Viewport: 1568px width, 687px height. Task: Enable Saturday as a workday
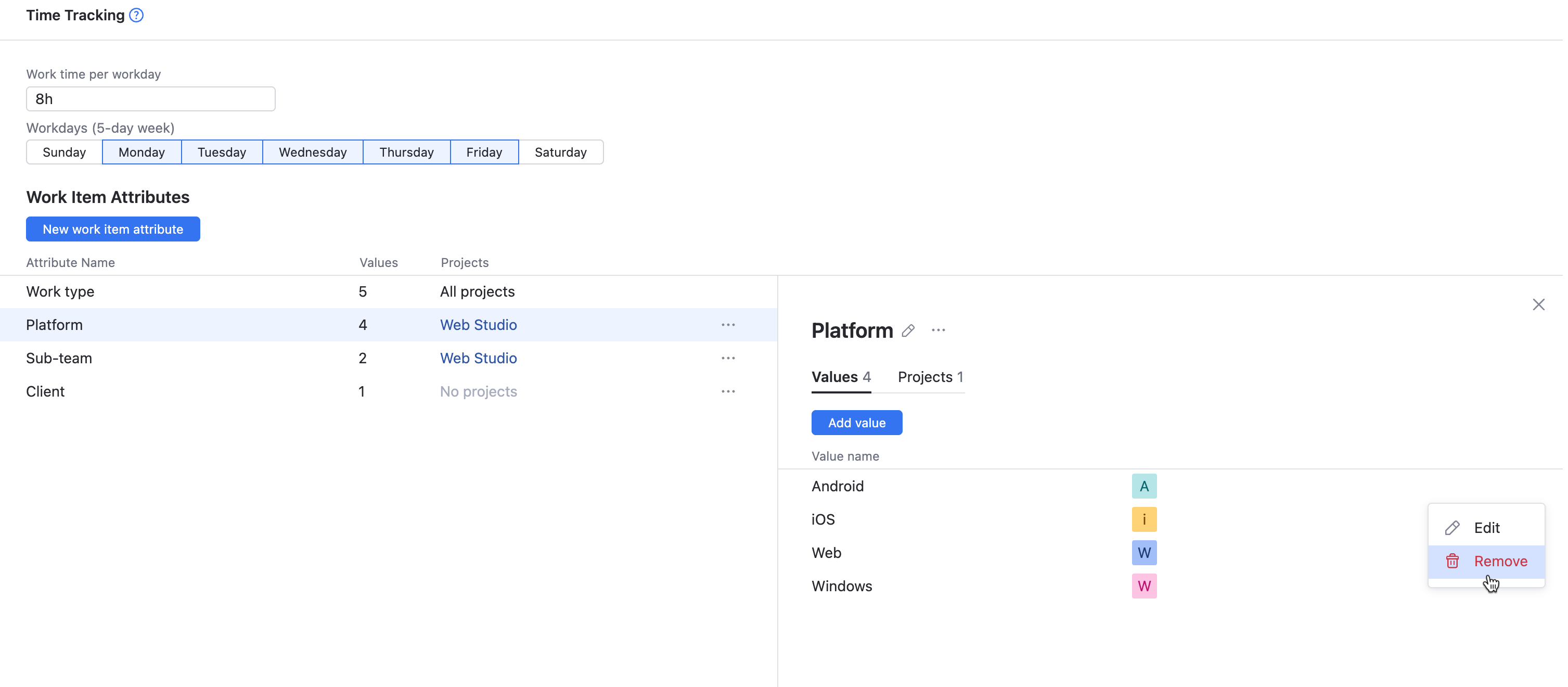[560, 152]
